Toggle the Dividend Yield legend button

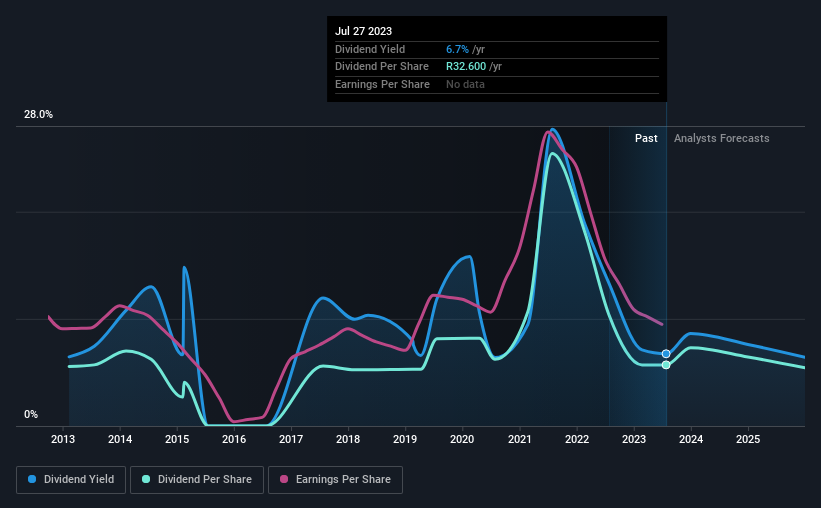71,480
